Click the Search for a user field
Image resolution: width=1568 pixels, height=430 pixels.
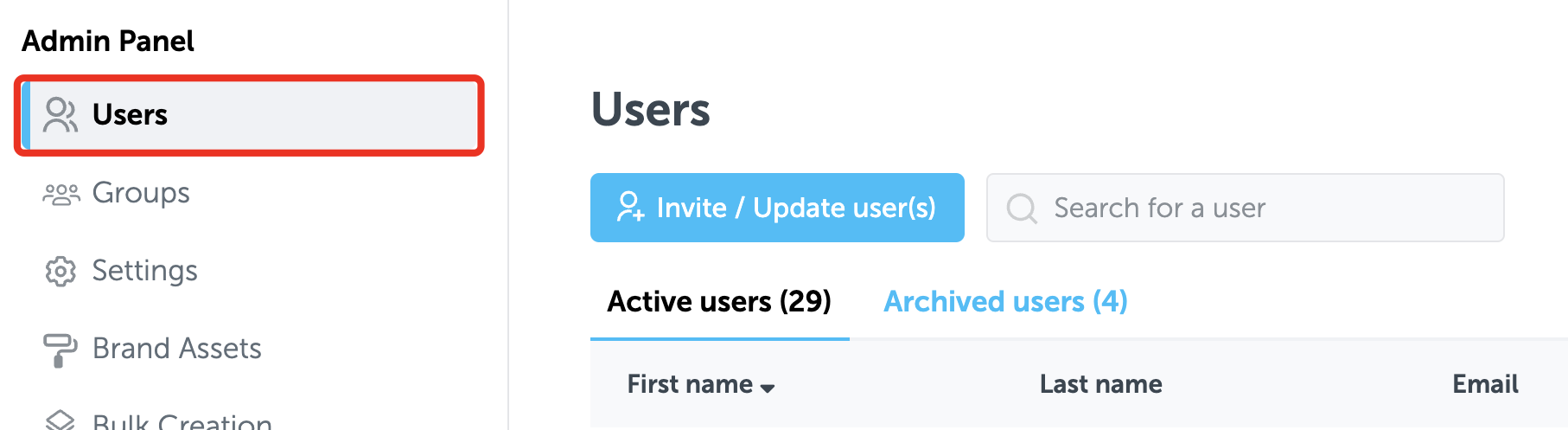[1246, 208]
